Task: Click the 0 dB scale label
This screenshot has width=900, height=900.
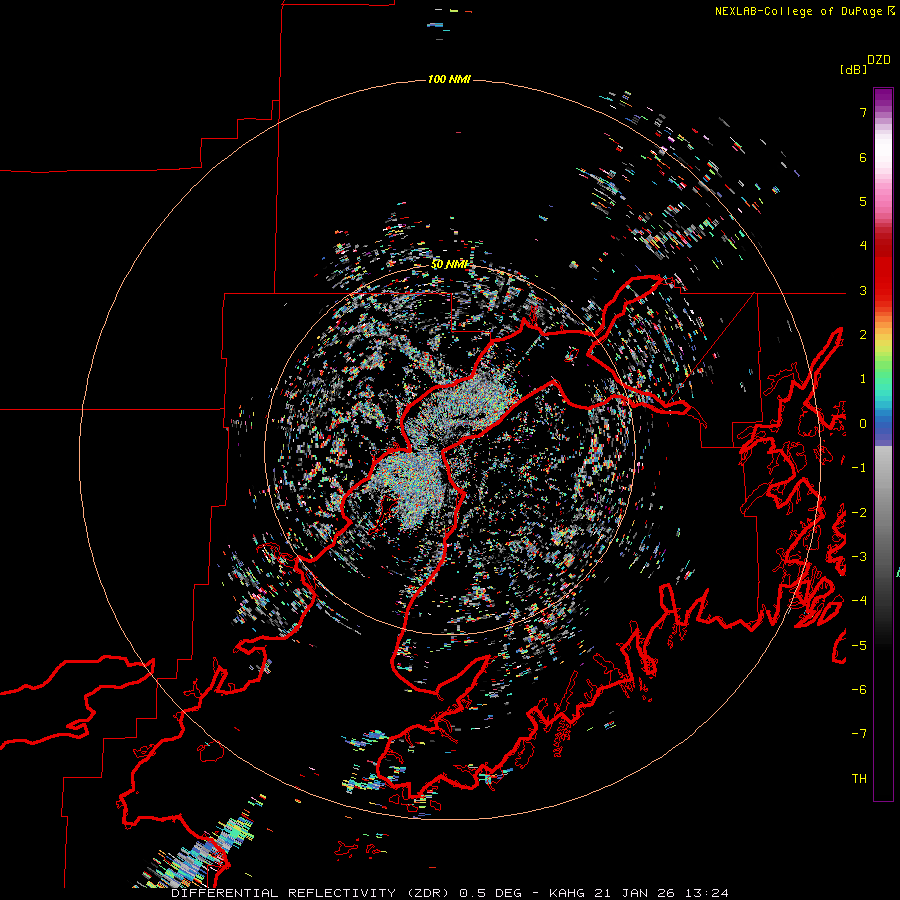Action: pos(863,424)
